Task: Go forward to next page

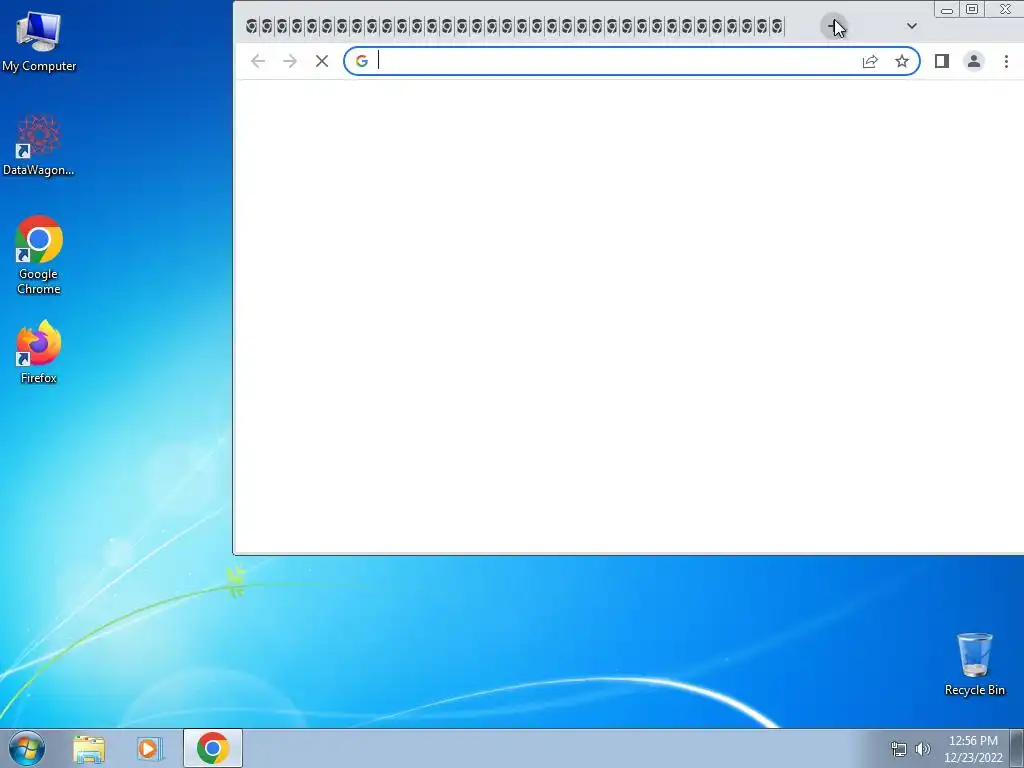Action: (x=290, y=61)
